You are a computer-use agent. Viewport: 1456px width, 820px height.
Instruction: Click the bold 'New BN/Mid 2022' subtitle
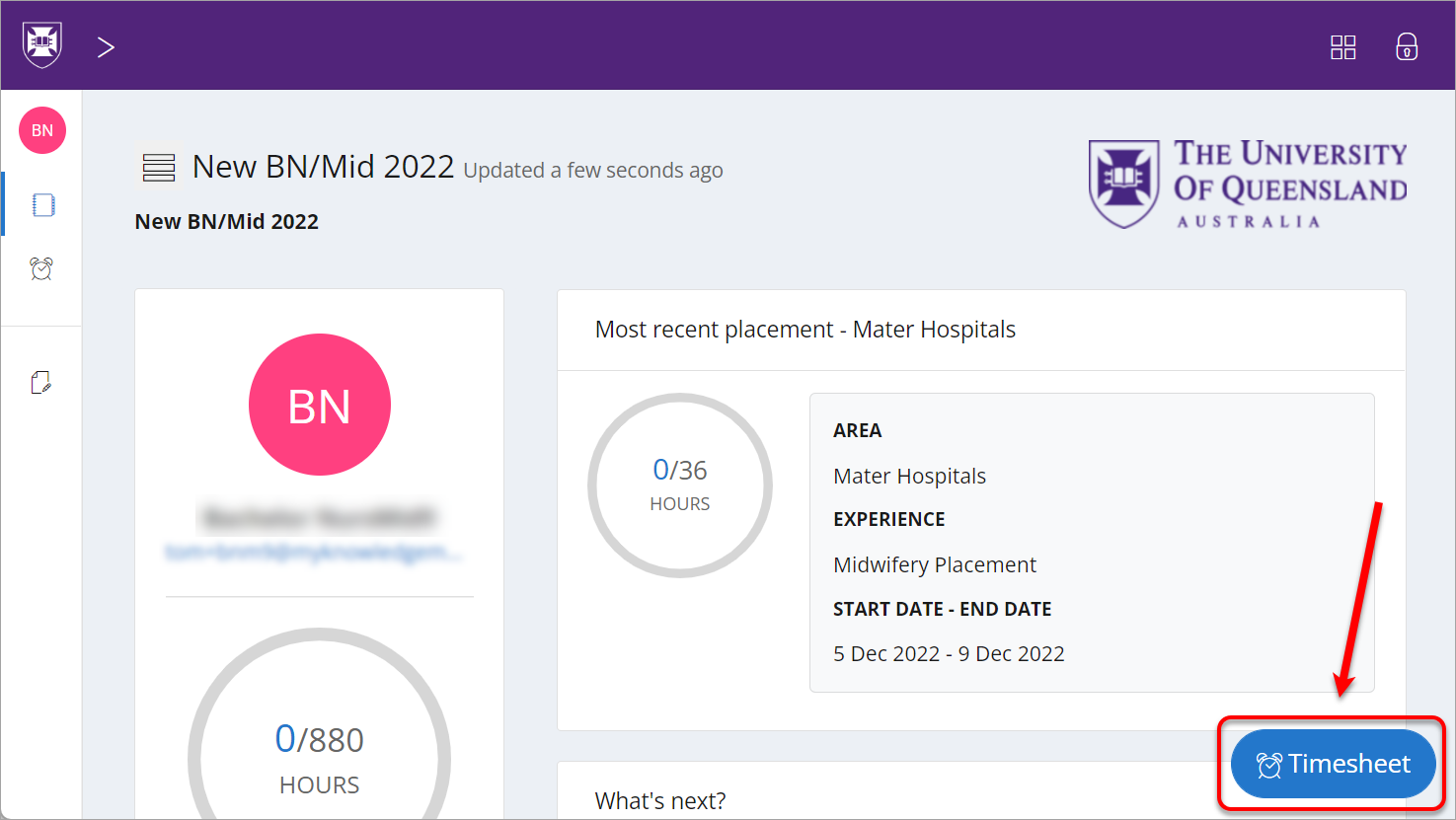pos(227,222)
